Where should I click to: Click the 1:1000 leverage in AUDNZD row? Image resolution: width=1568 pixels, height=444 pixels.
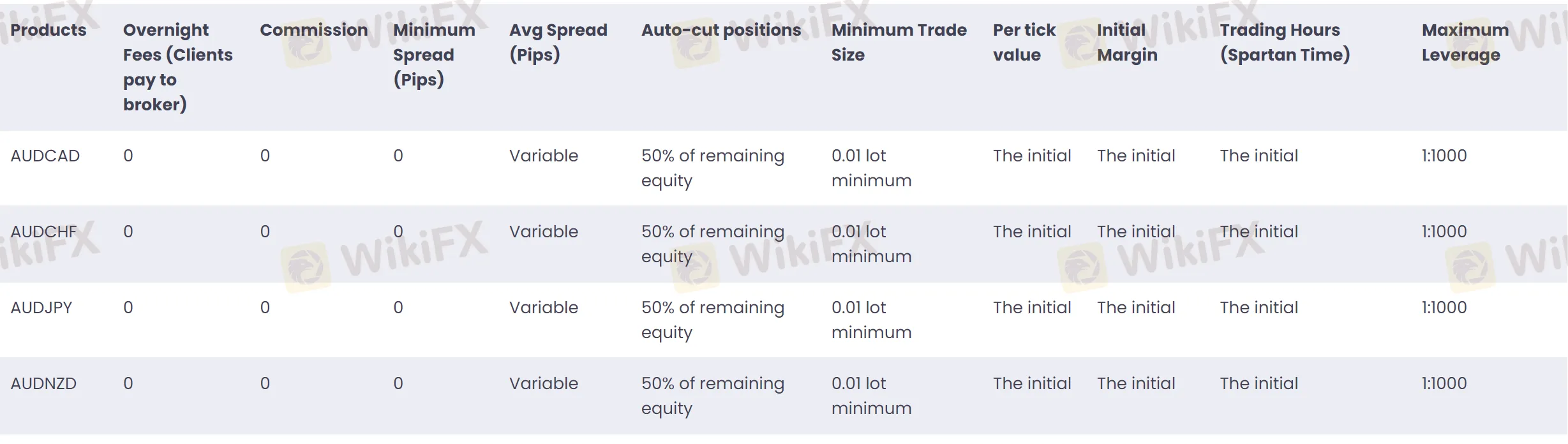coord(1444,383)
